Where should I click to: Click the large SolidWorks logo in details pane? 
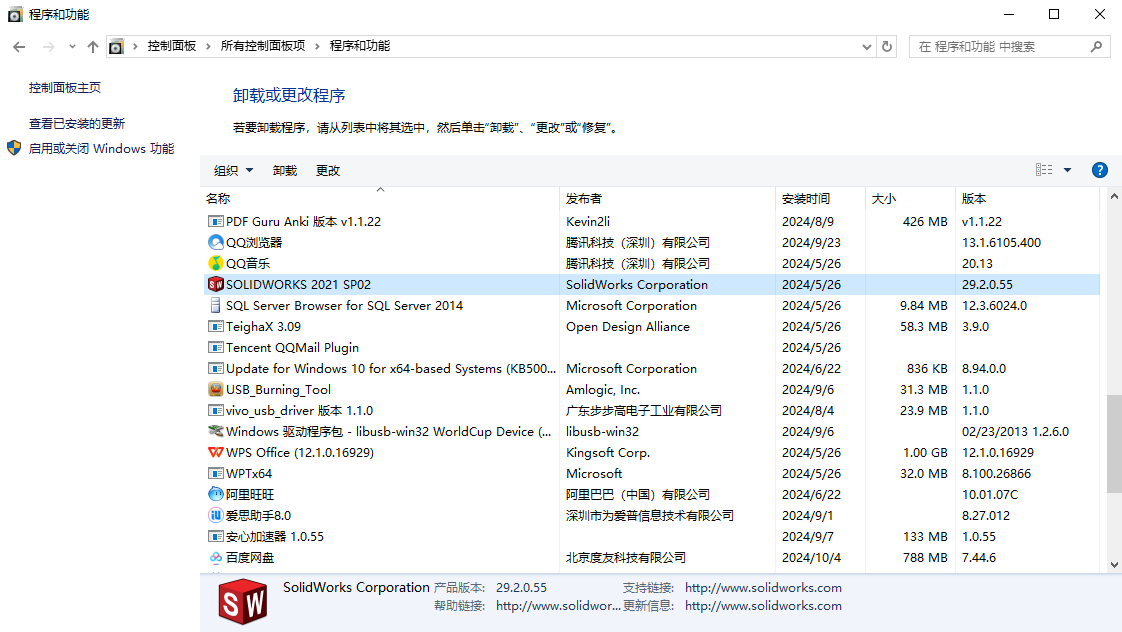[243, 601]
